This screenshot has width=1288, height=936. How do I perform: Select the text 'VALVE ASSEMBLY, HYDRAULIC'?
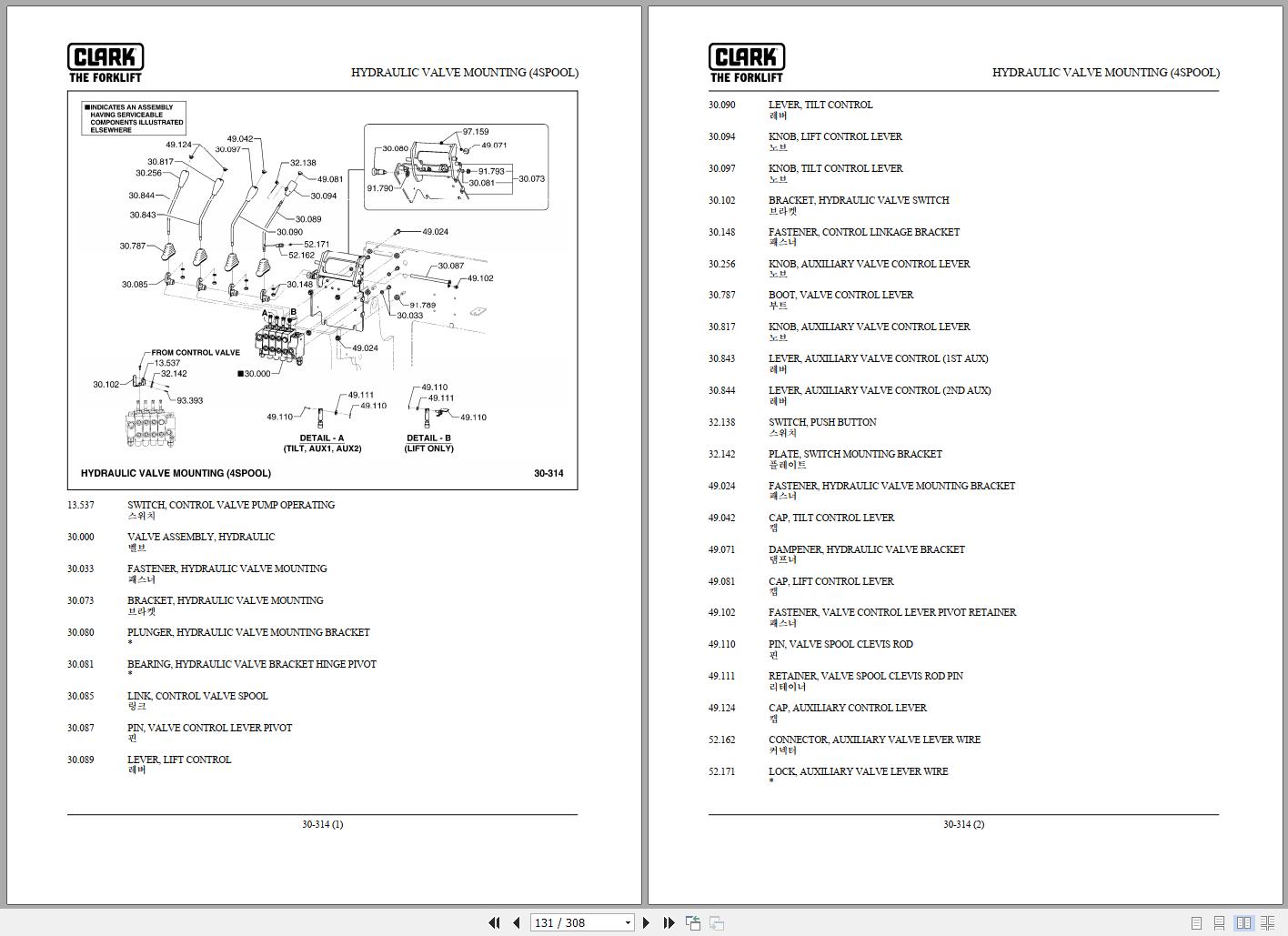[201, 537]
